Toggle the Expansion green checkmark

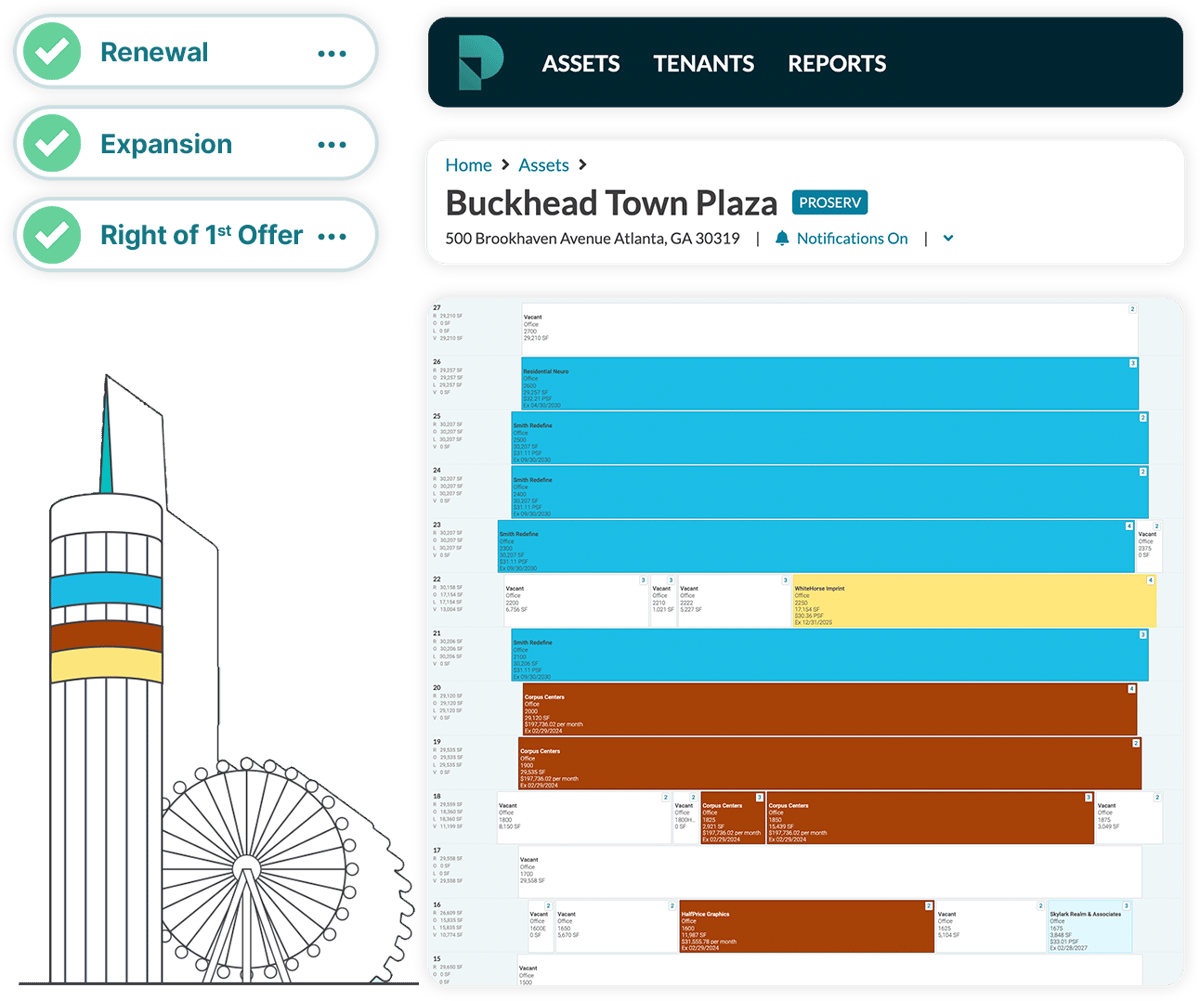coord(52,144)
